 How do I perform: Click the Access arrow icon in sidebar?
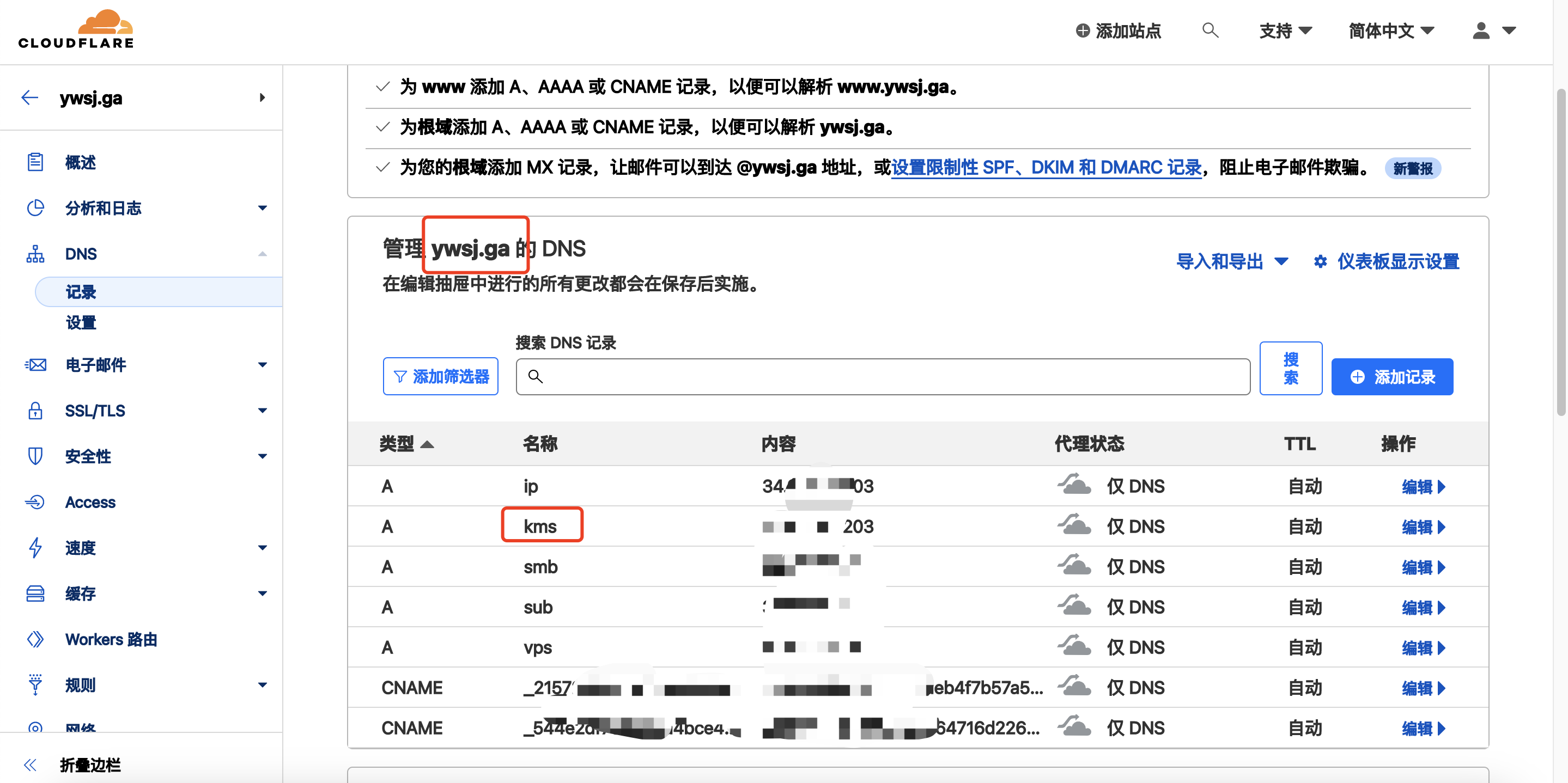tap(35, 502)
